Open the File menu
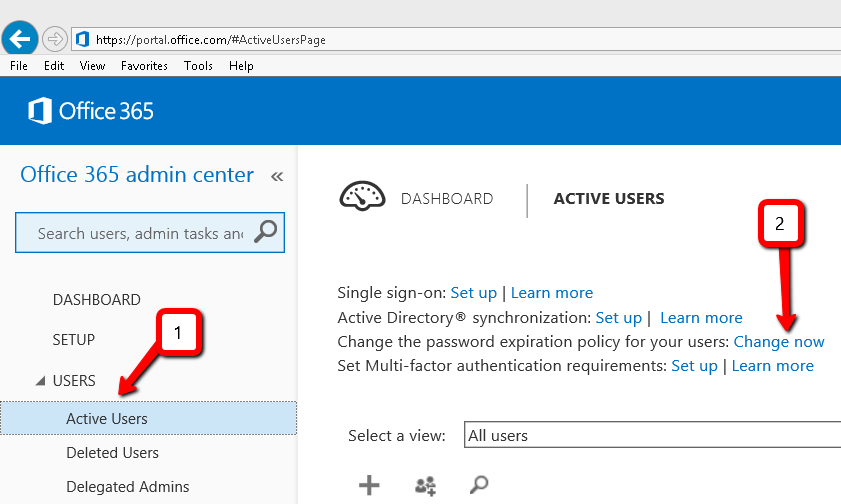The width and height of the screenshot is (841, 504). click(19, 66)
